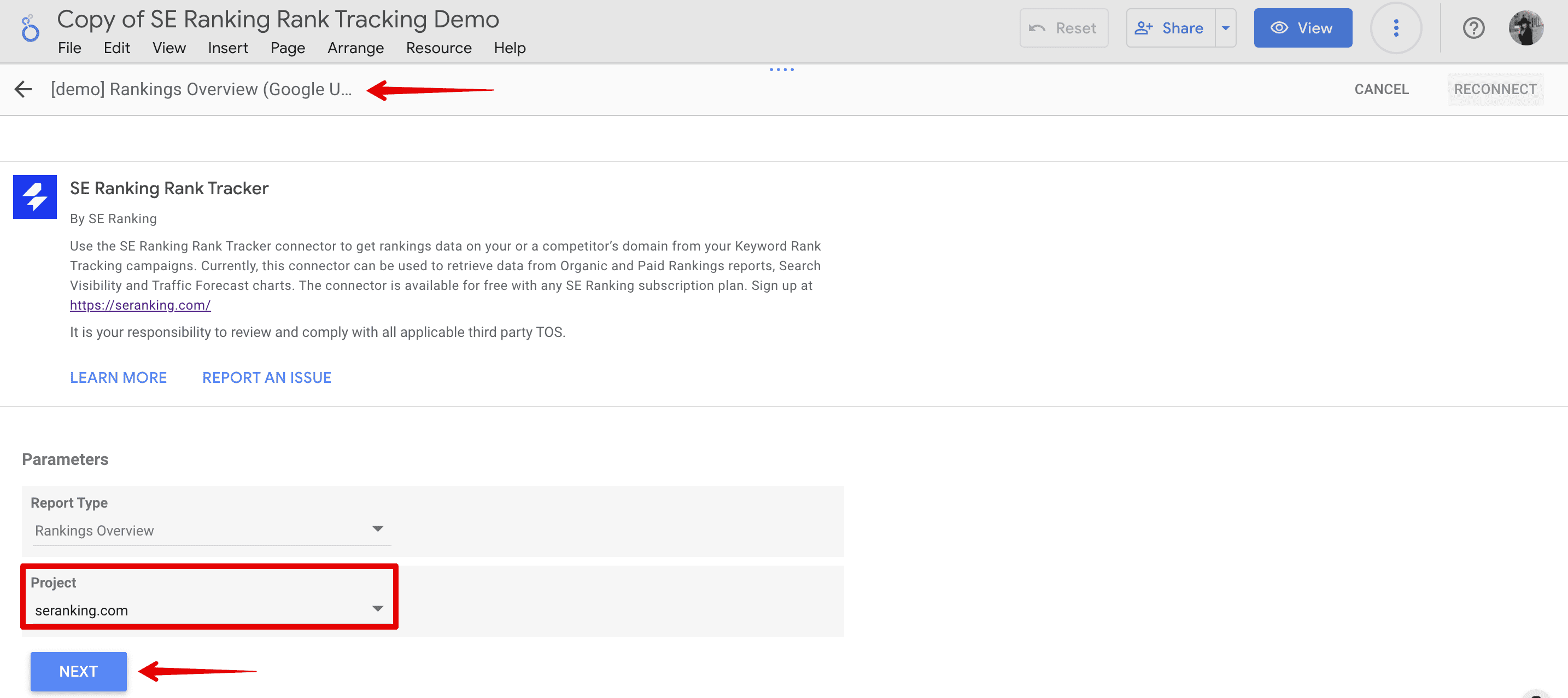Click the RECONNECT button
This screenshot has width=1568, height=698.
1495,90
